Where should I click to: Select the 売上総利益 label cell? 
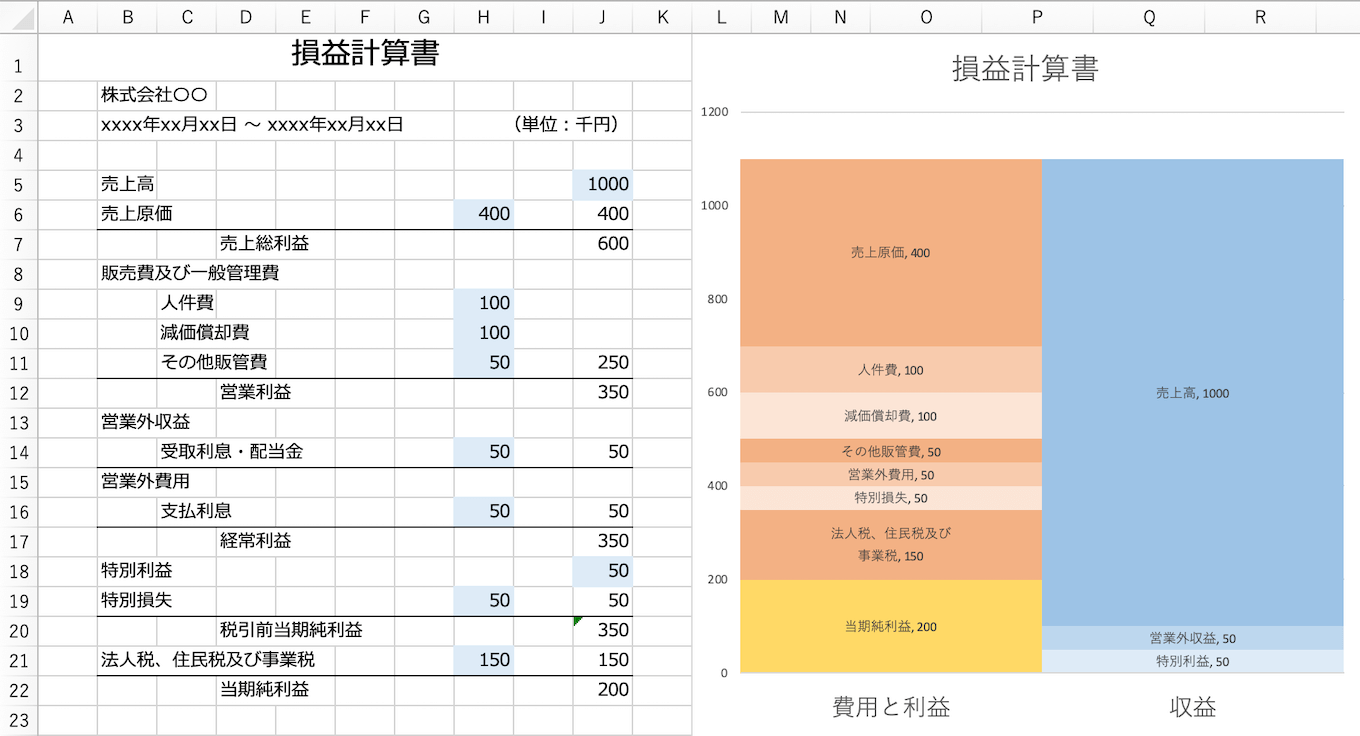click(x=264, y=244)
